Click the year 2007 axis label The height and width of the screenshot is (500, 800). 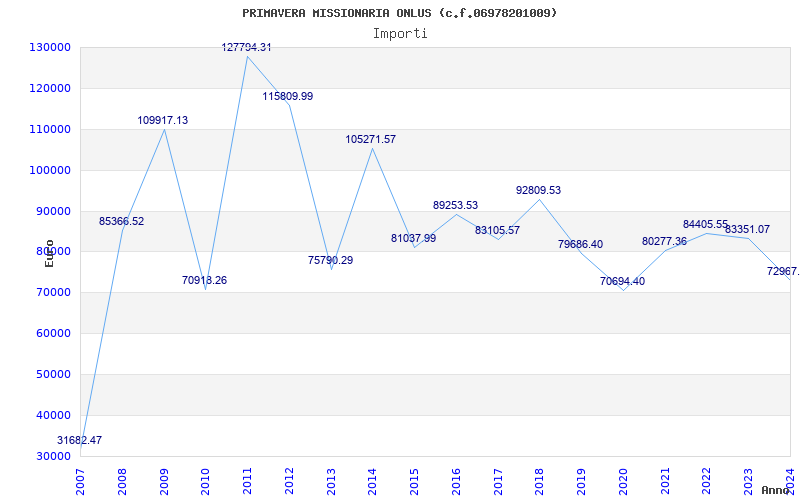click(x=81, y=482)
